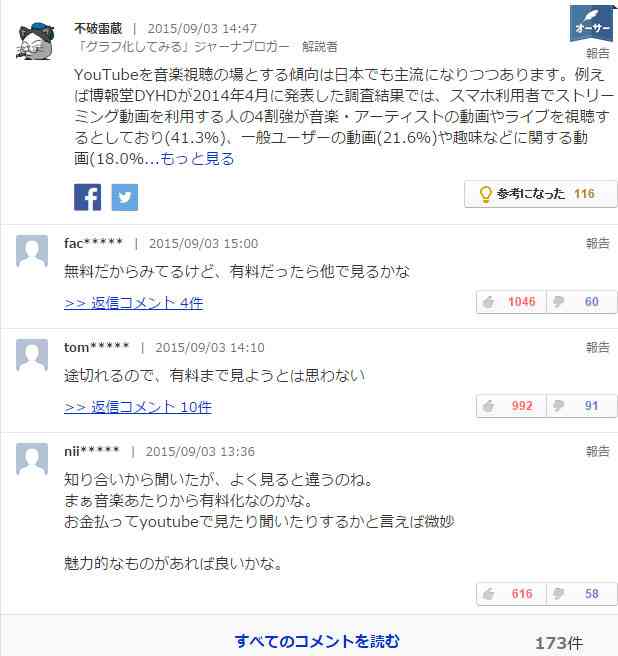Thumbs down the nii***** comment
The height and width of the screenshot is (656, 618).
(582, 594)
